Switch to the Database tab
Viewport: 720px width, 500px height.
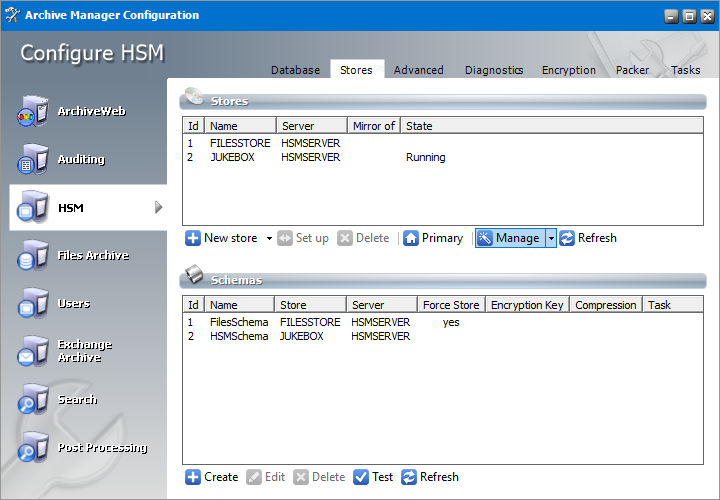tap(295, 70)
